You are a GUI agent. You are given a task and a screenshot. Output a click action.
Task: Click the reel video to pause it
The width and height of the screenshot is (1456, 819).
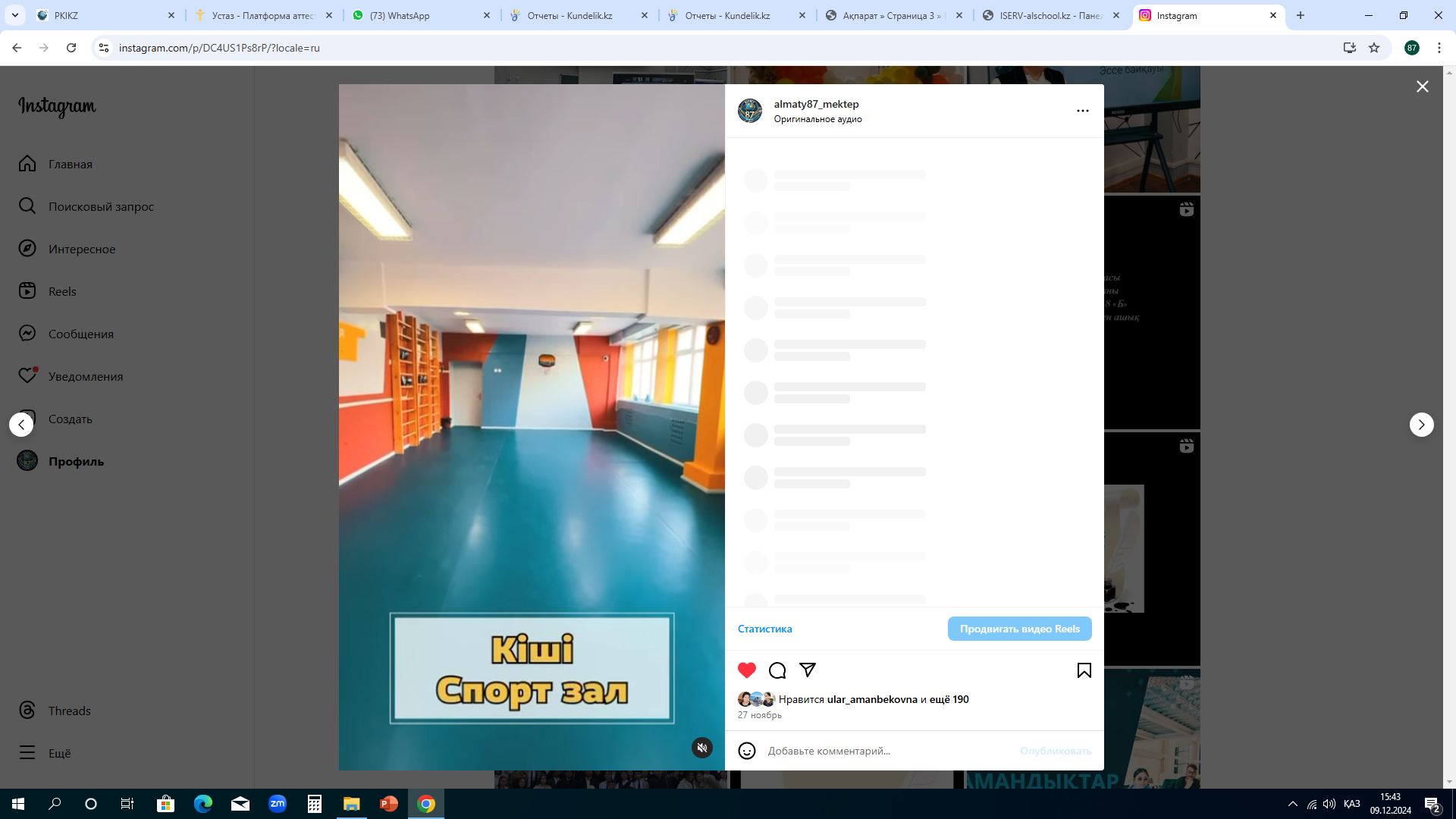click(x=532, y=427)
